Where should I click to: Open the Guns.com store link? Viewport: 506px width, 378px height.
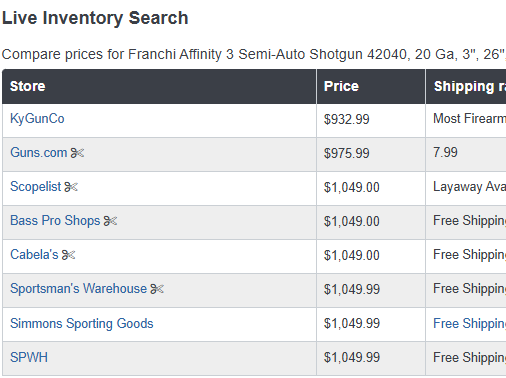[39, 153]
